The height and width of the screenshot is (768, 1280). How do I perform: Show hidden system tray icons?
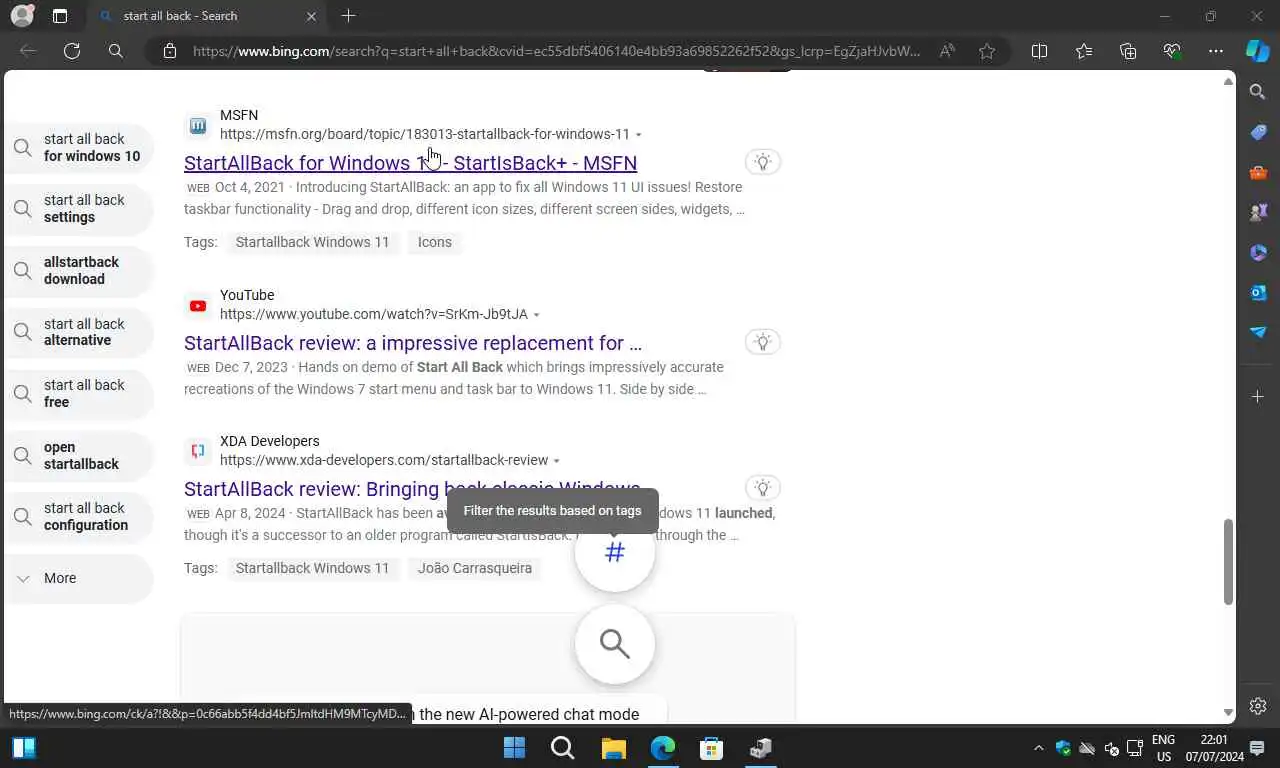point(1038,748)
